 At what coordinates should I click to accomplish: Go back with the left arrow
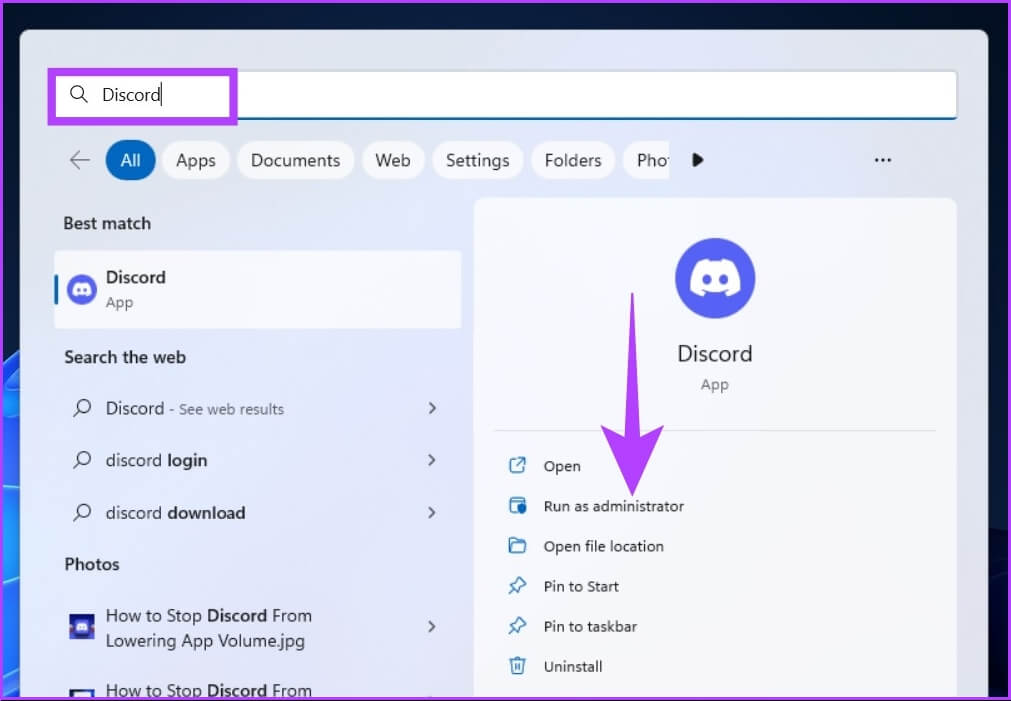point(80,160)
